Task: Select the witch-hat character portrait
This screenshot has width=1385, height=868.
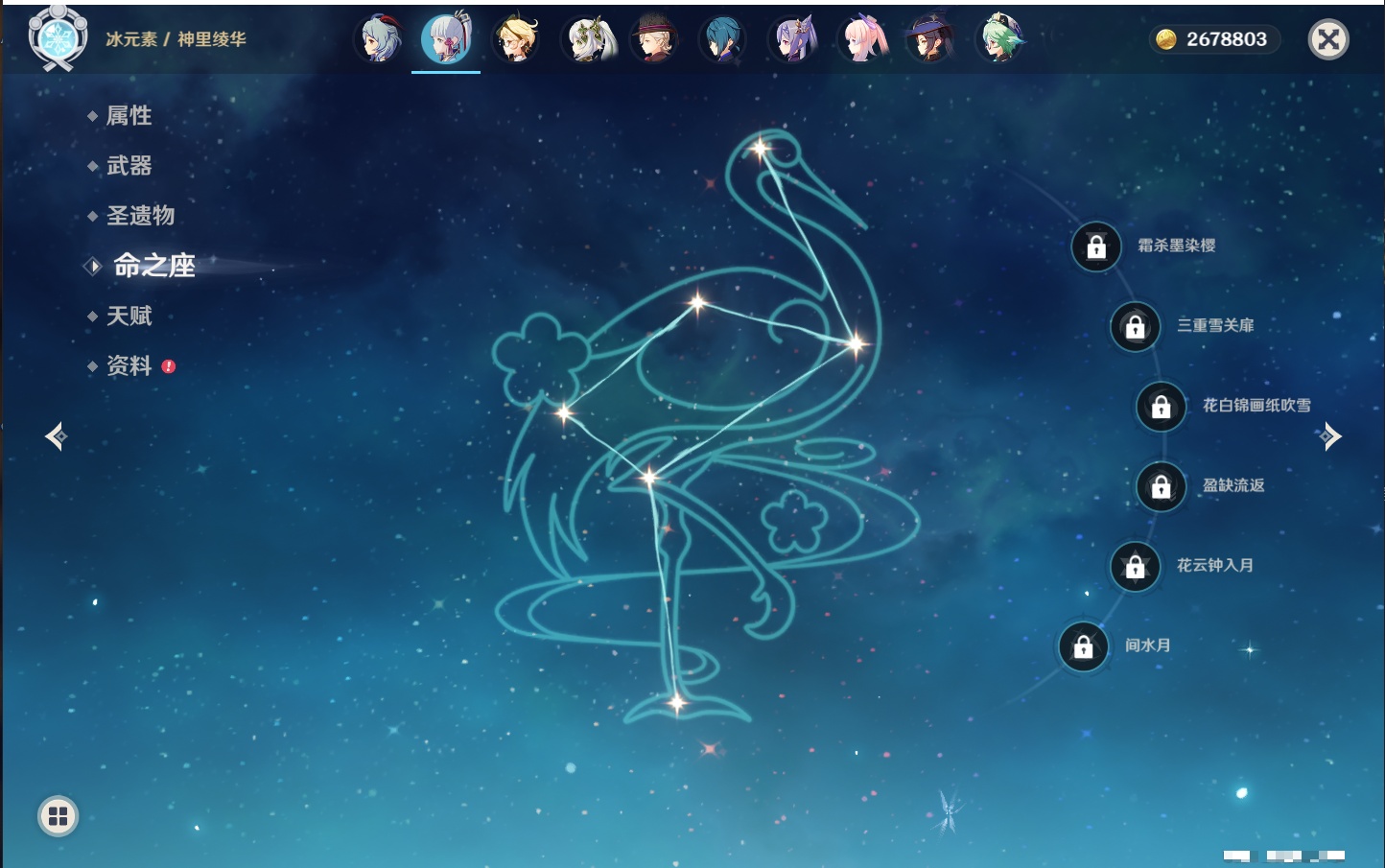Action: [930, 39]
